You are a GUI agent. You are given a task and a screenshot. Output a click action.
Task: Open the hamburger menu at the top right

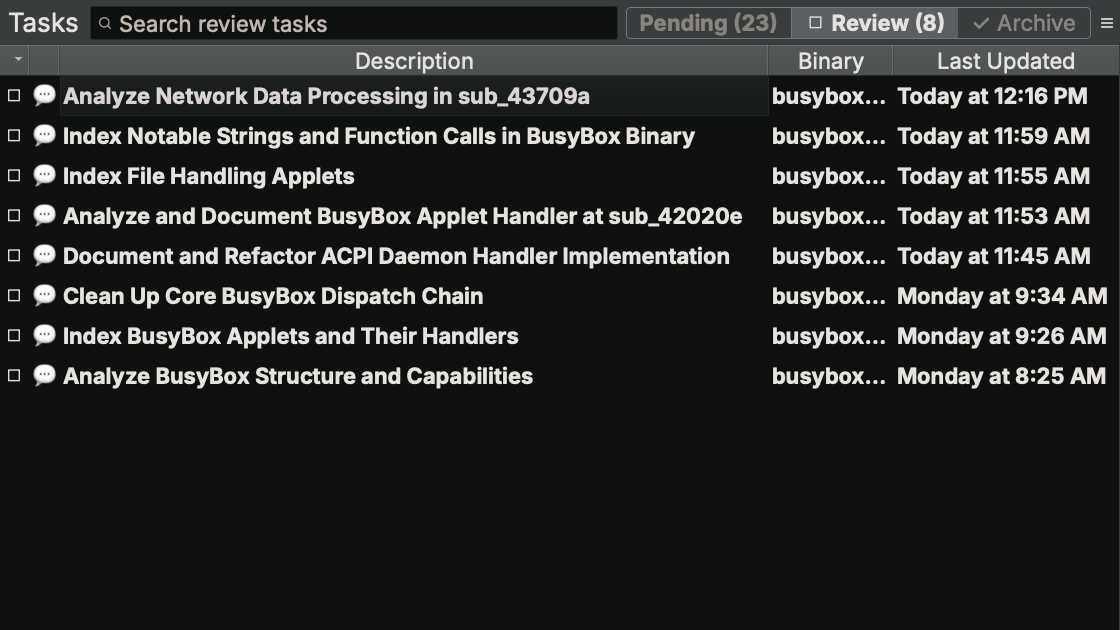click(1108, 22)
